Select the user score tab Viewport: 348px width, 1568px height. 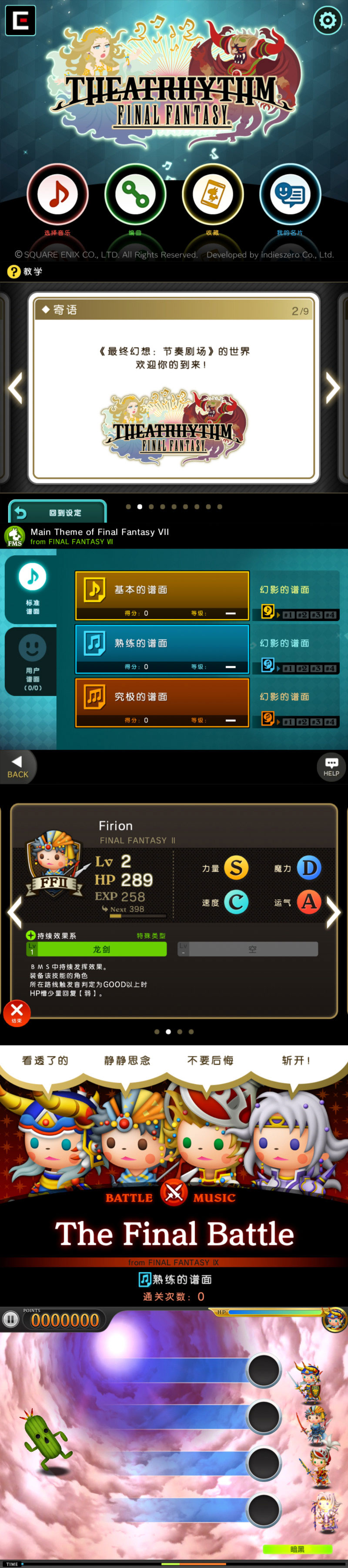[32, 662]
